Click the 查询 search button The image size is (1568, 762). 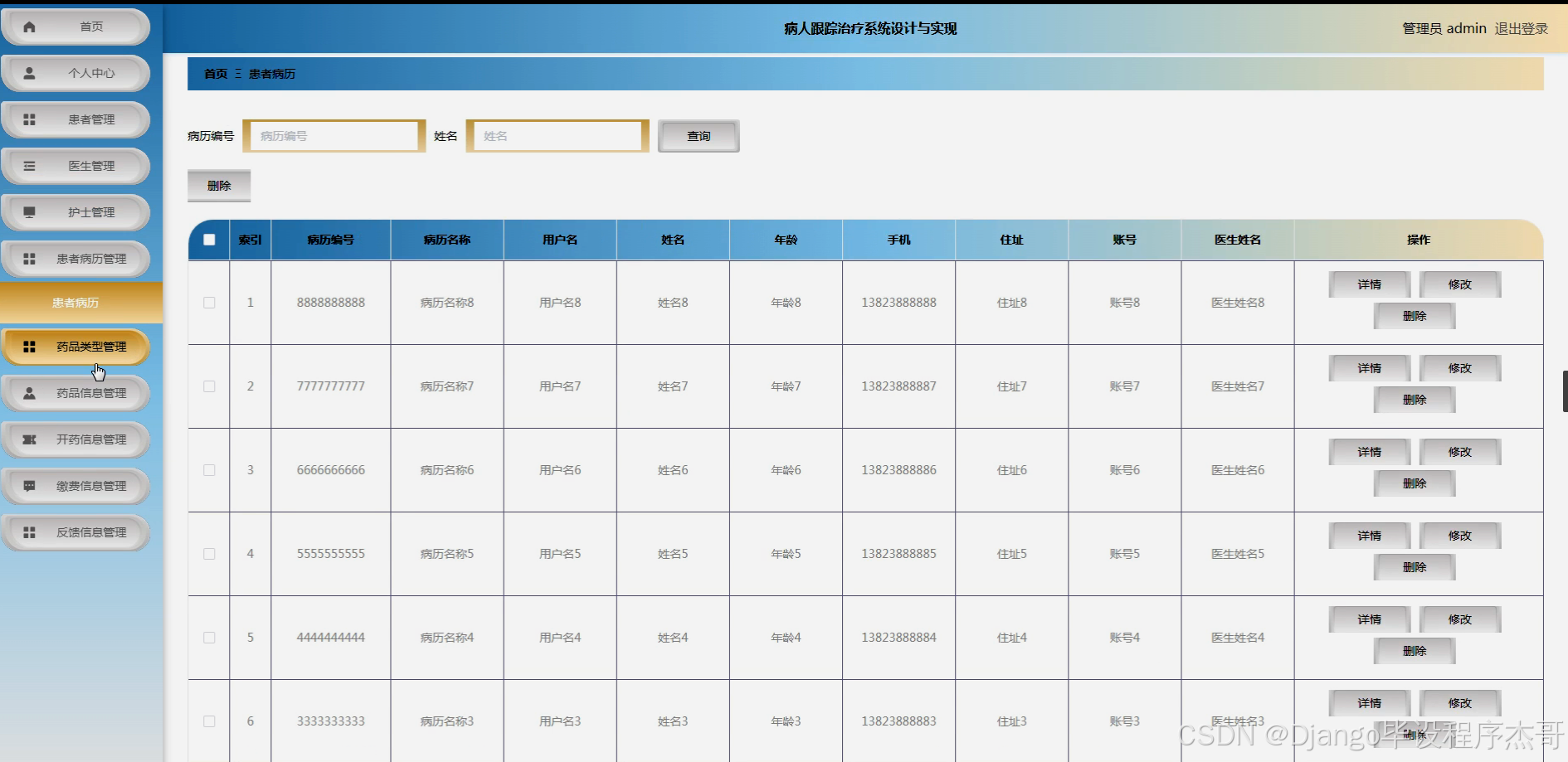click(699, 136)
